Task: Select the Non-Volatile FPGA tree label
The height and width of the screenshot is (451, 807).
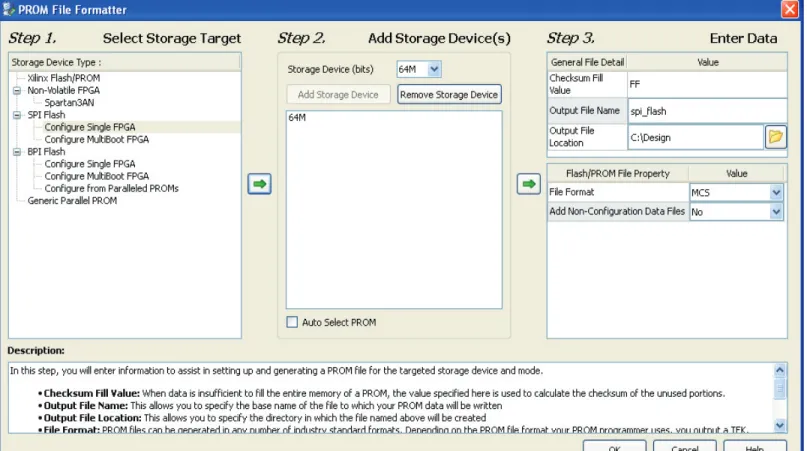Action: (64, 91)
